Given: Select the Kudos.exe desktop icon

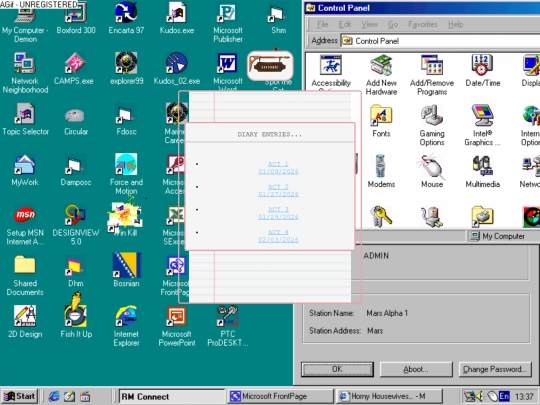Looking at the screenshot, I should click(177, 18).
